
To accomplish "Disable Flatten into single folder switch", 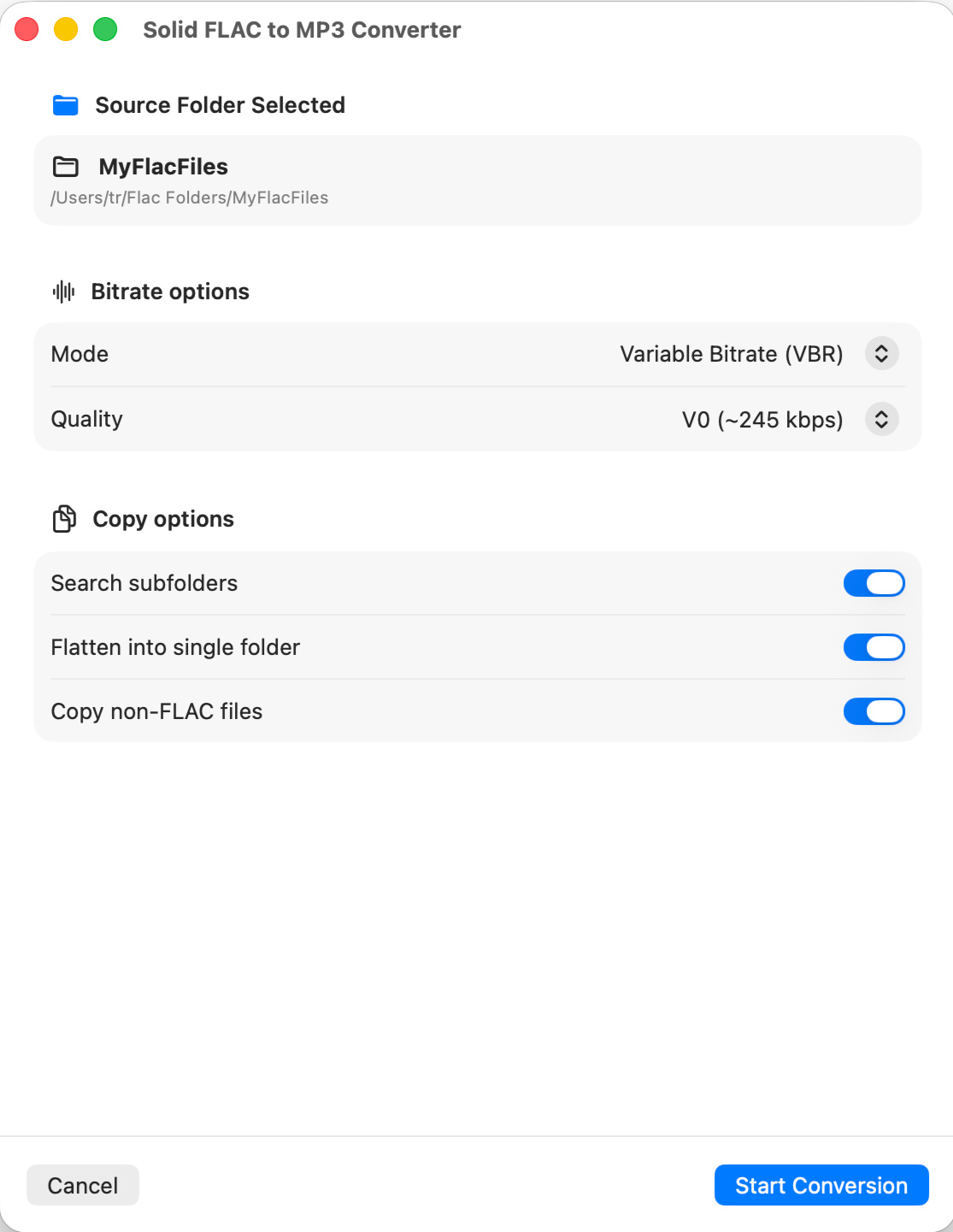I will (x=874, y=647).
